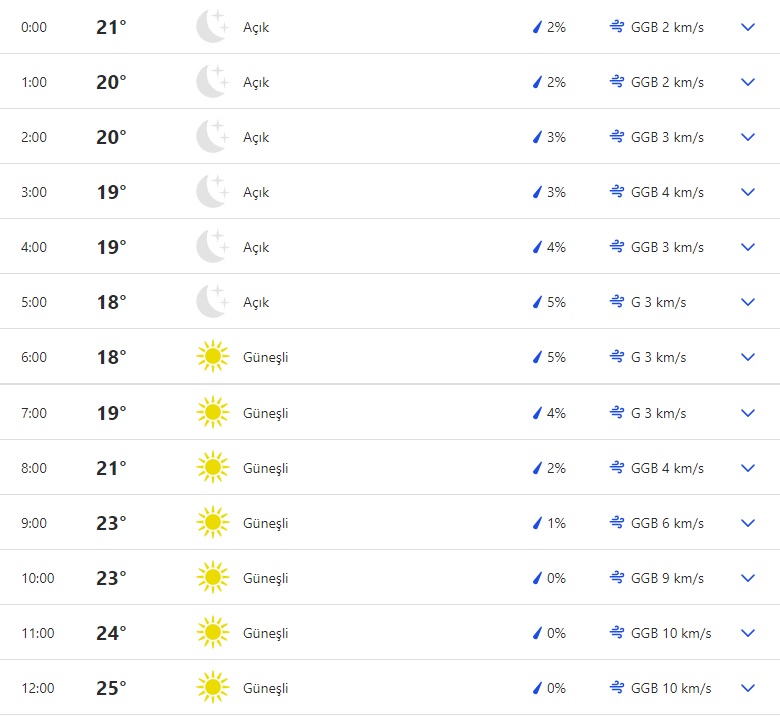Click the wind icon in the 10:00 row
This screenshot has width=780, height=716.
(616, 578)
